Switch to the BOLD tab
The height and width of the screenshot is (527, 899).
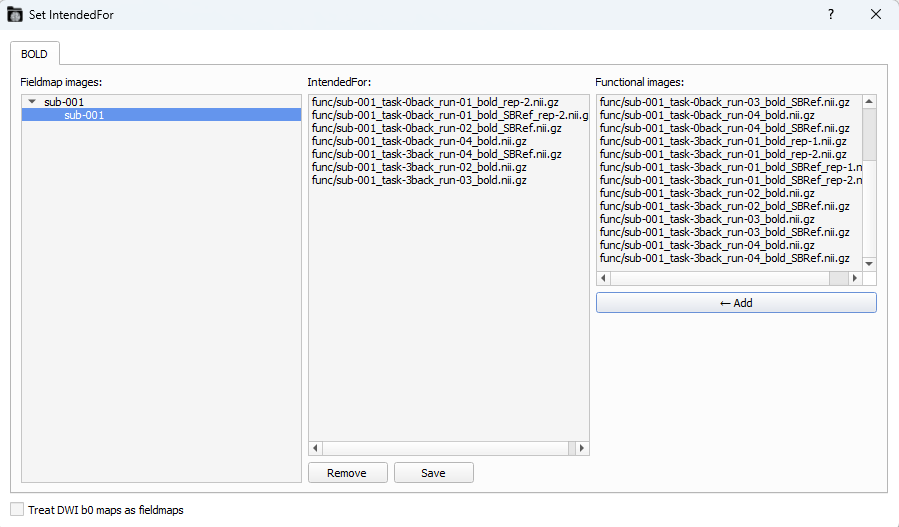click(x=37, y=53)
